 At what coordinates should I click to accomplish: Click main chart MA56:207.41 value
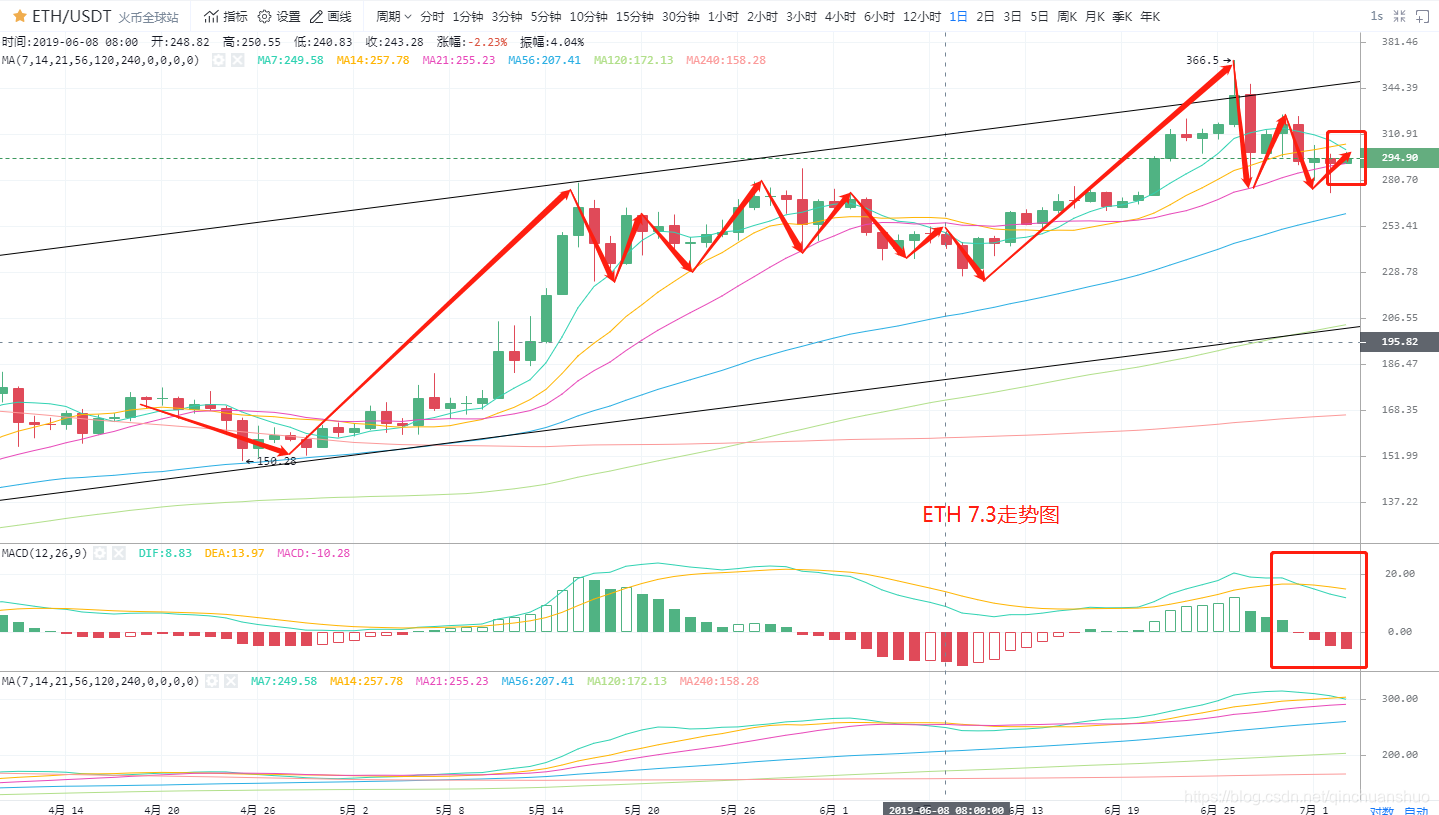click(544, 60)
